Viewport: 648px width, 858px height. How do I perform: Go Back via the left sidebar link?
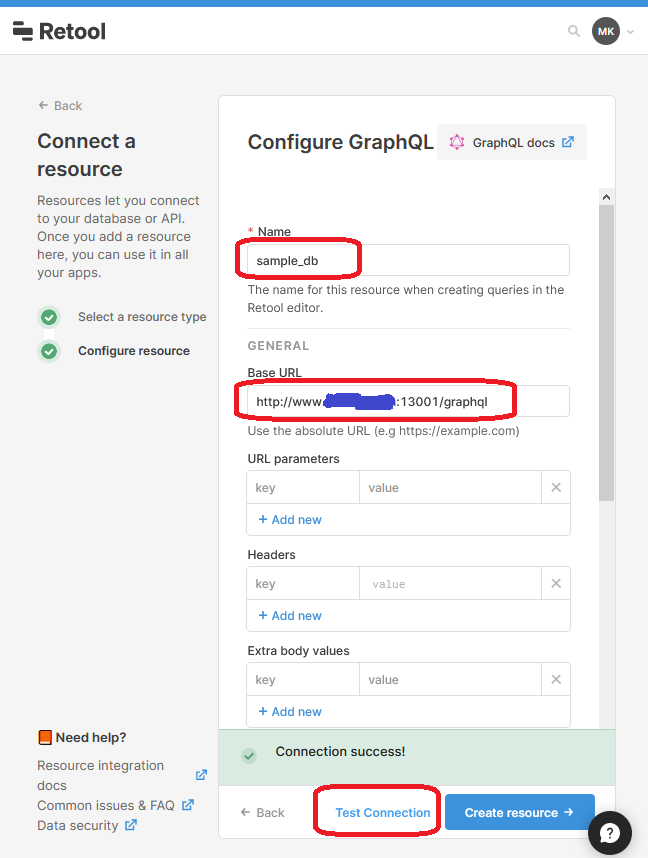[60, 106]
